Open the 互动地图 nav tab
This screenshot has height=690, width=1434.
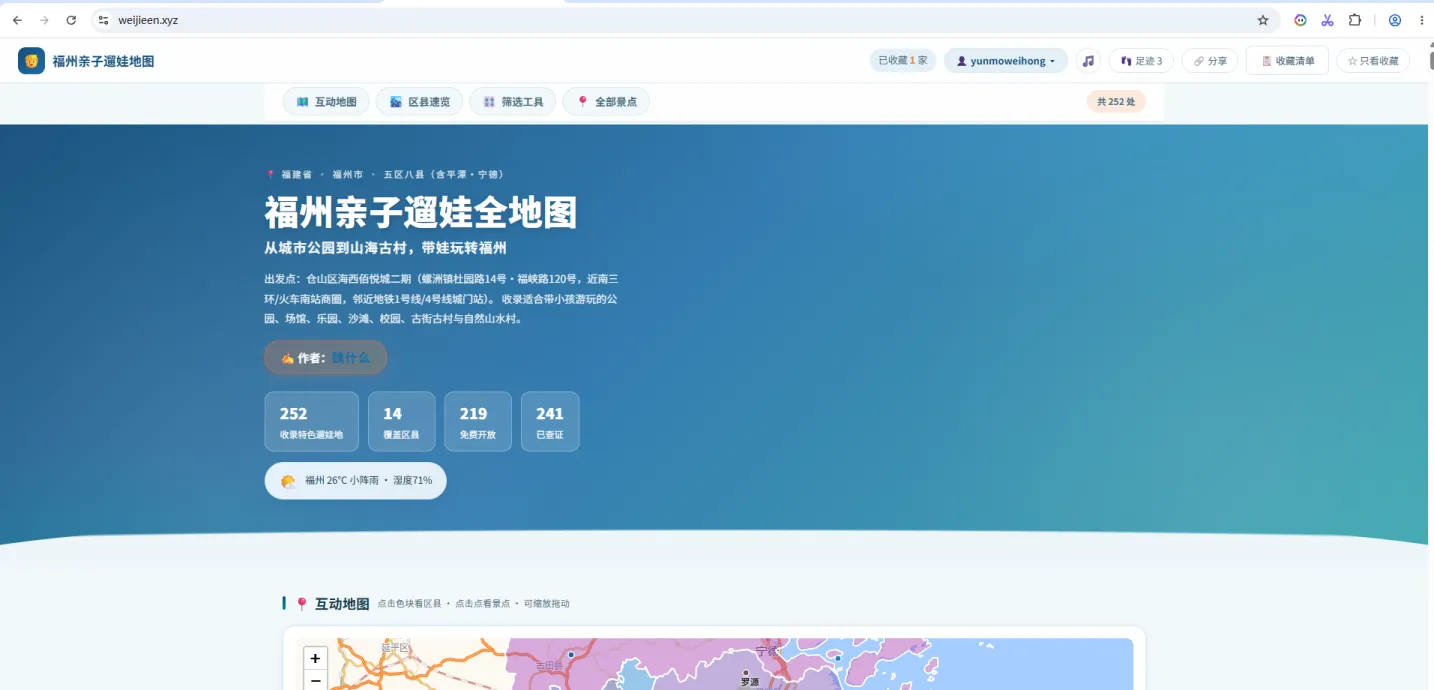coord(326,102)
